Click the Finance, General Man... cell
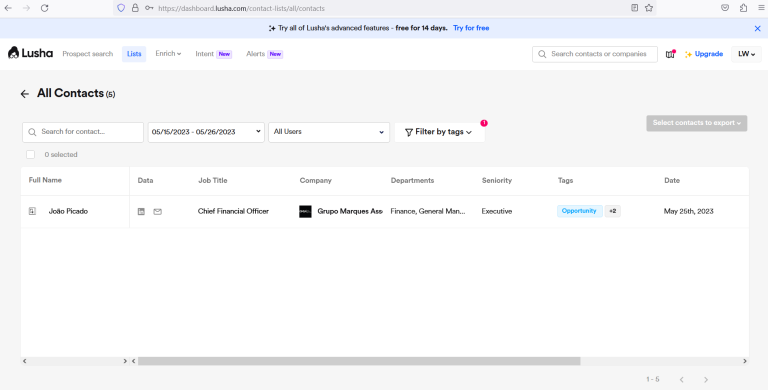Image resolution: width=768 pixels, height=390 pixels. click(x=428, y=211)
